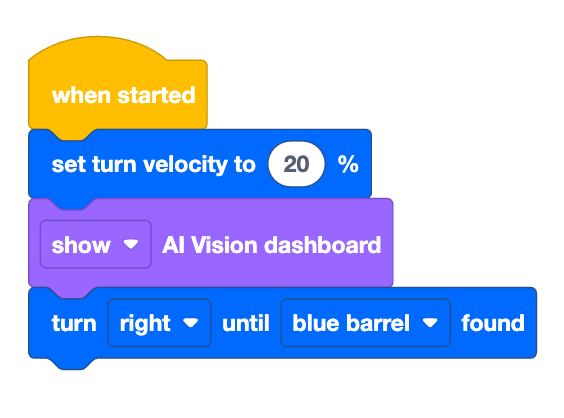Open the show option dropdown

tap(96, 245)
